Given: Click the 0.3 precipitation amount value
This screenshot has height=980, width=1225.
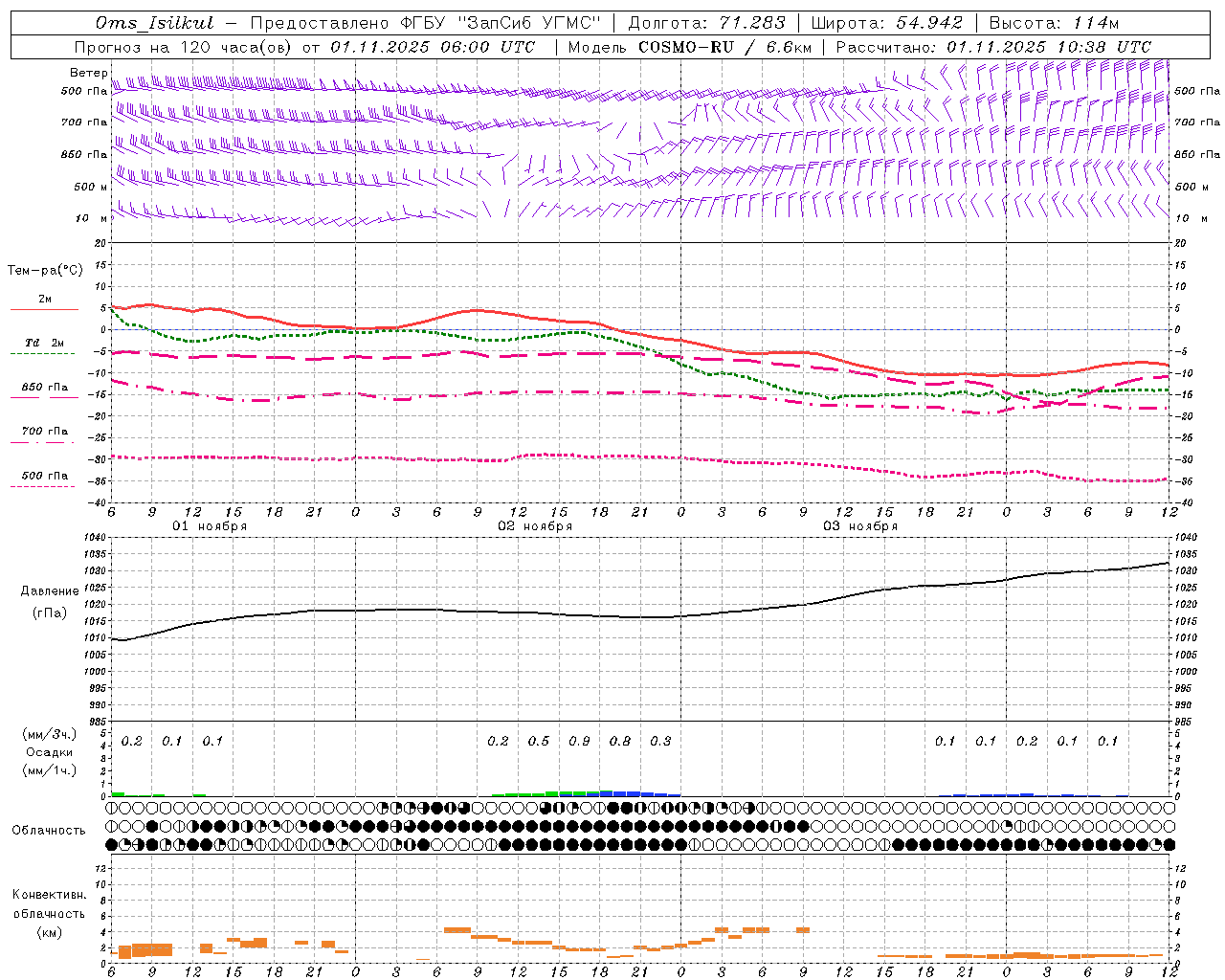Looking at the screenshot, I should [x=660, y=742].
